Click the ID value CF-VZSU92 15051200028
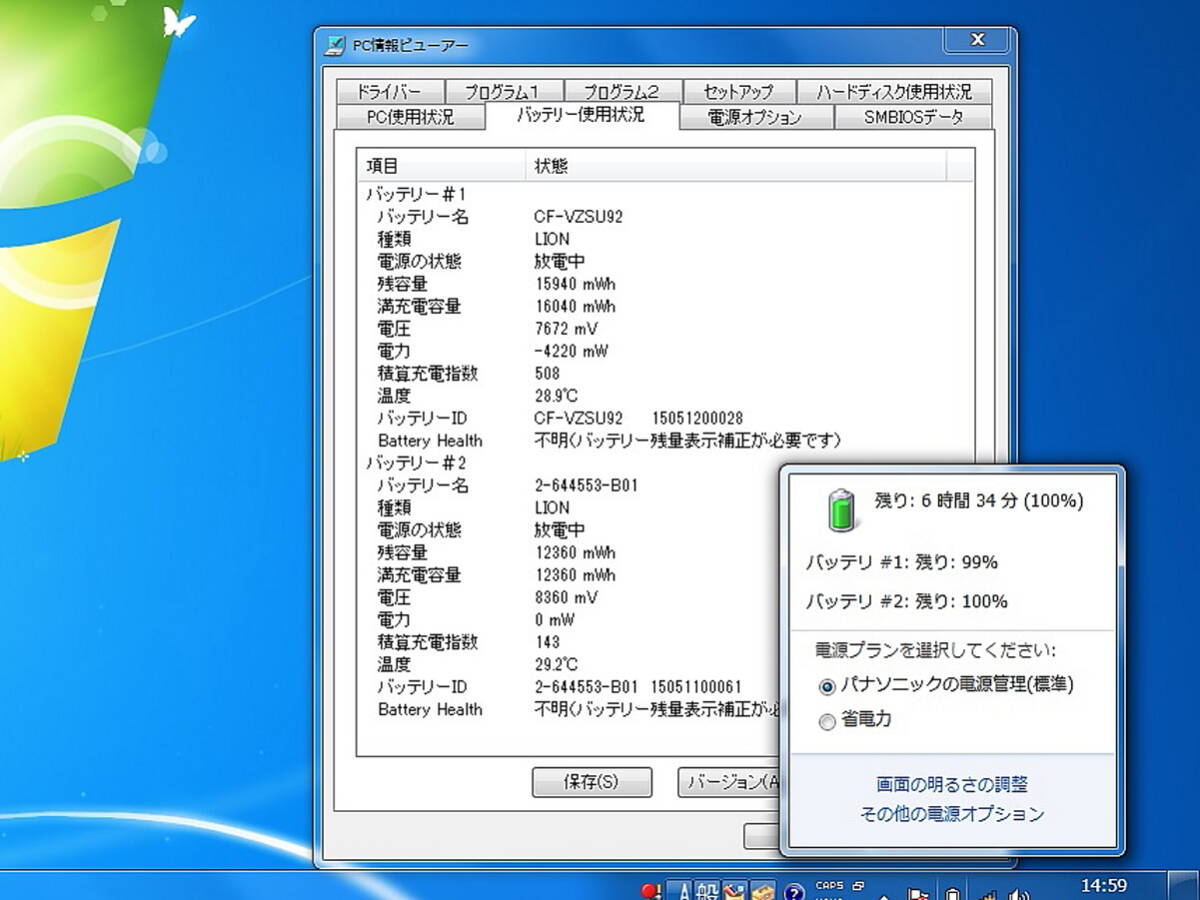Image resolution: width=1200 pixels, height=900 pixels. tap(639, 418)
